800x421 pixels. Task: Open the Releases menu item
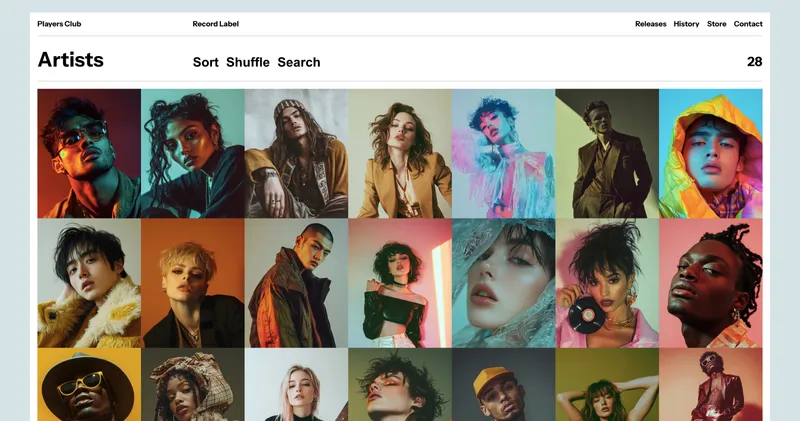(650, 24)
